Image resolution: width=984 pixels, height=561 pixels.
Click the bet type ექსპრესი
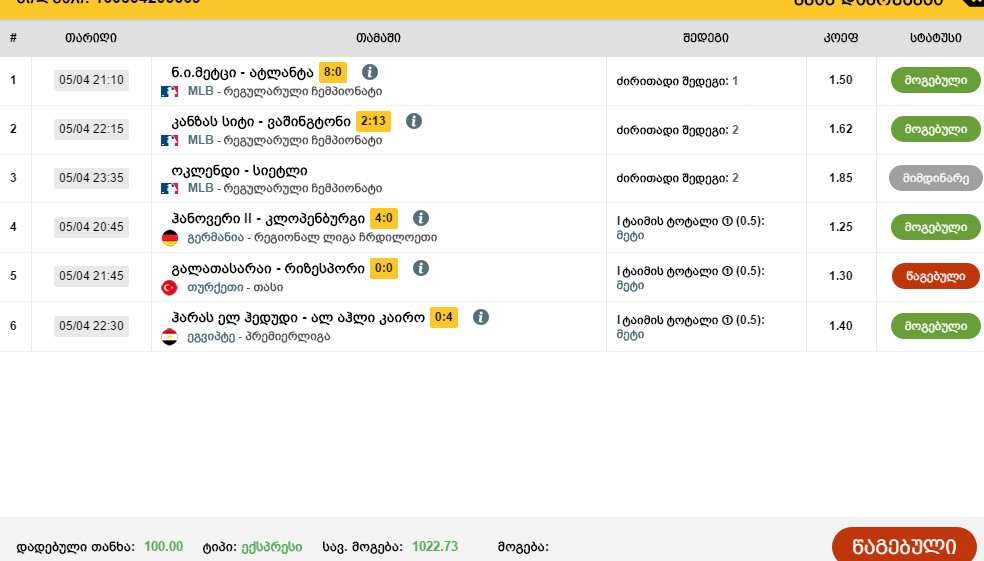(x=272, y=547)
